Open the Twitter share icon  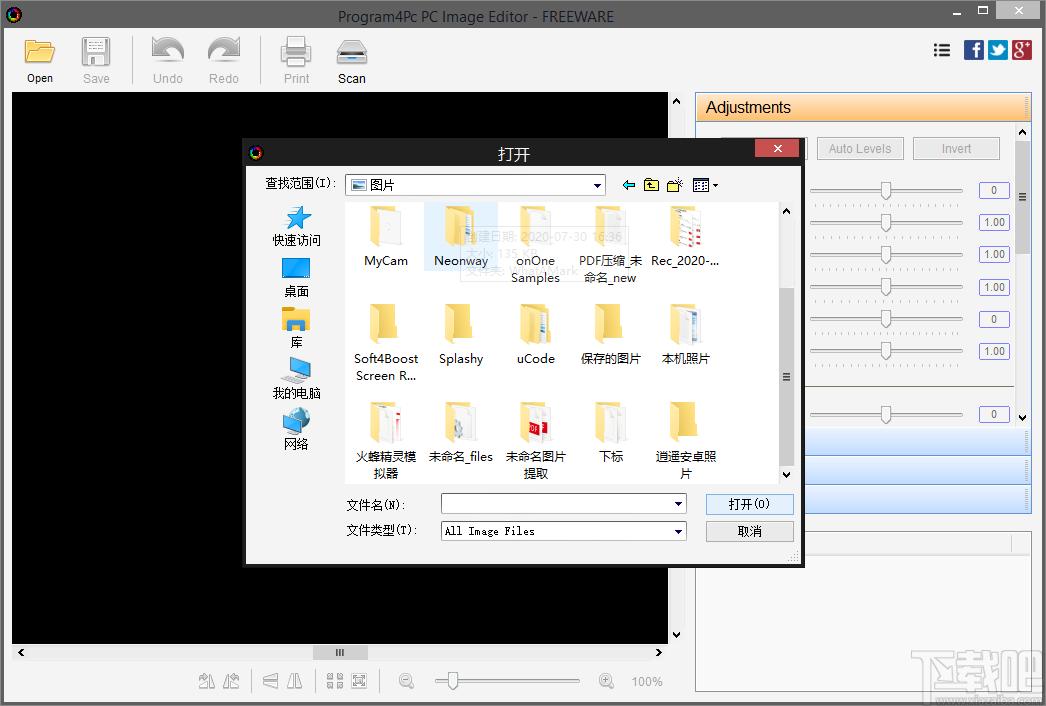point(997,50)
